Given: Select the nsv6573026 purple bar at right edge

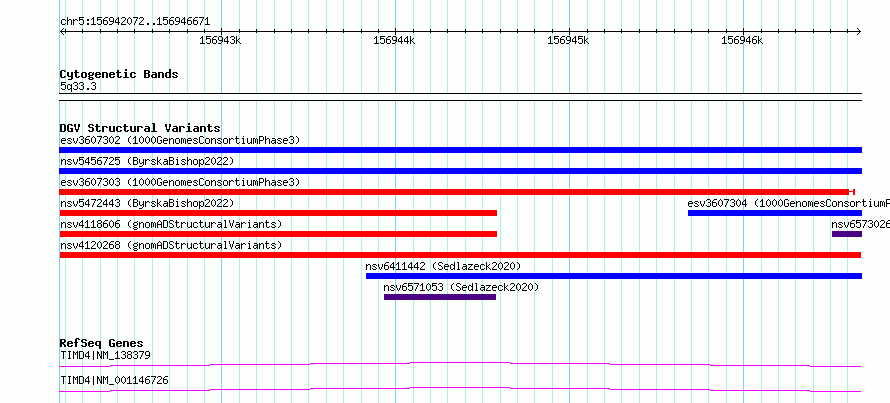Looking at the screenshot, I should 847,234.
